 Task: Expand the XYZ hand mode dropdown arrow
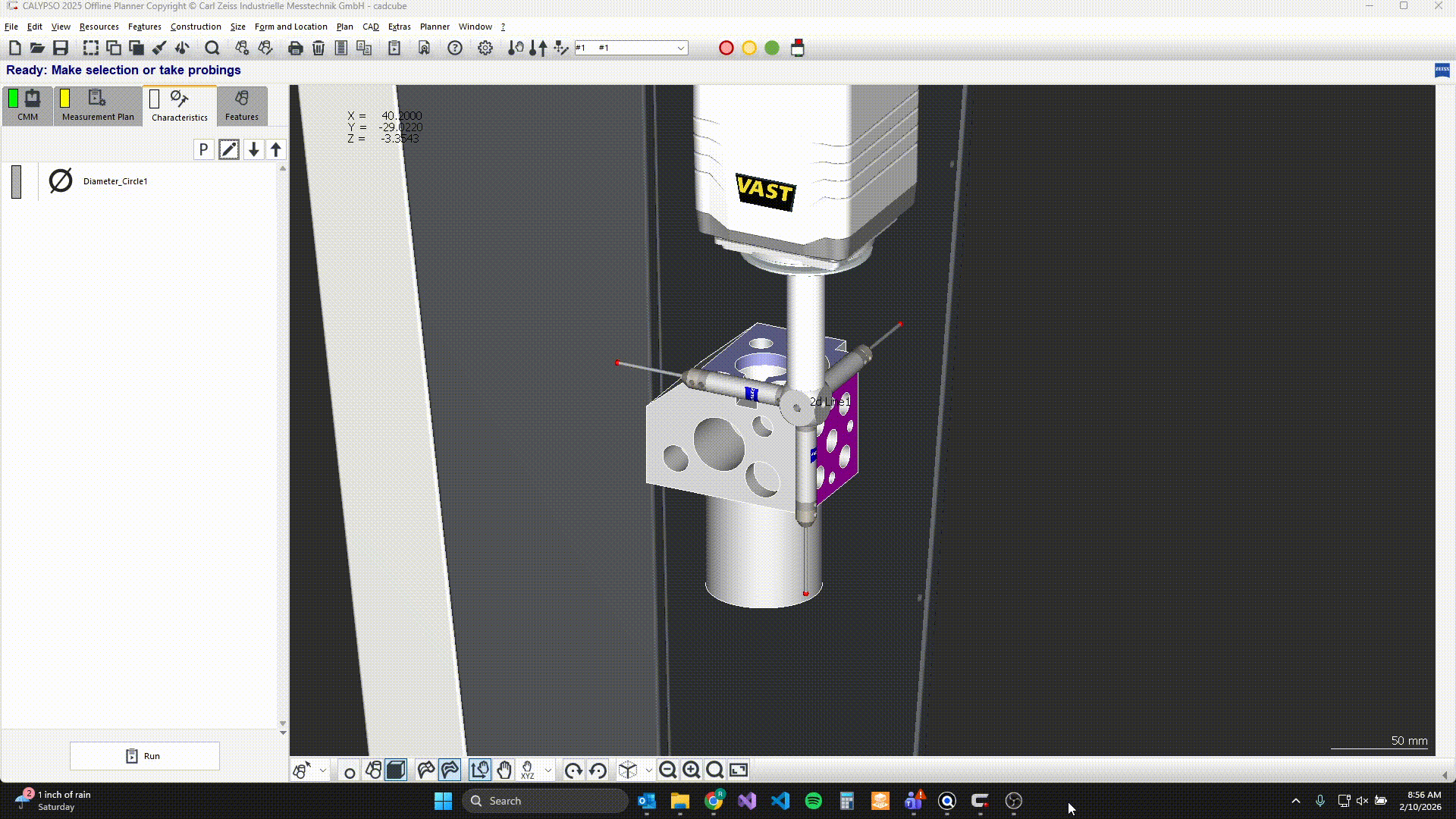pos(548,770)
